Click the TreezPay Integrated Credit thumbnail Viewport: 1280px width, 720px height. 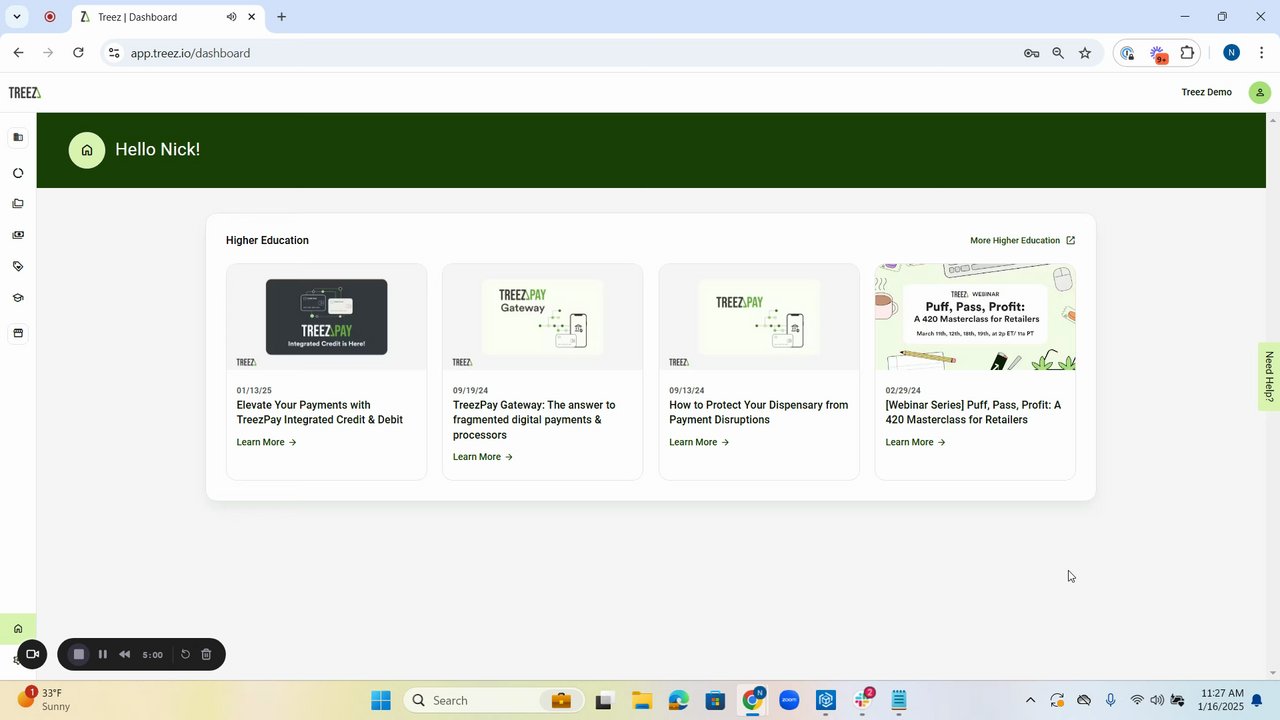[326, 317]
